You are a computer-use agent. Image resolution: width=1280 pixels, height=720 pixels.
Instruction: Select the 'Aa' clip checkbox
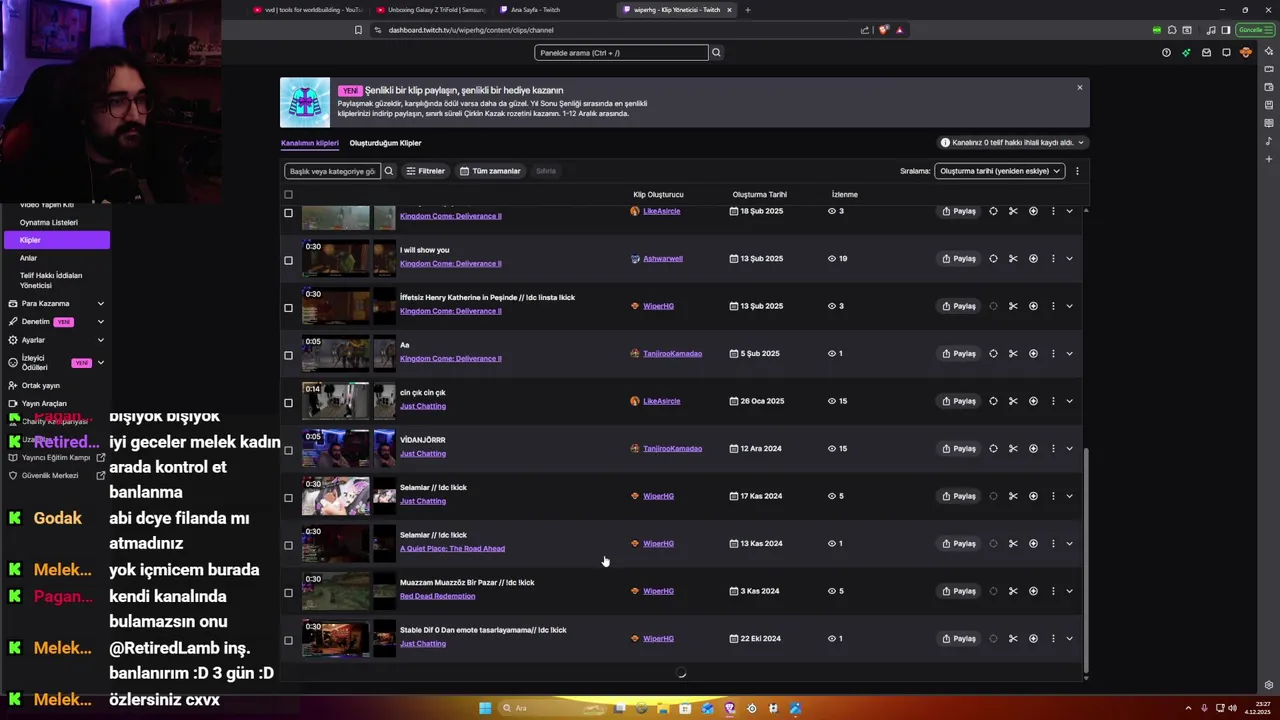pos(288,355)
